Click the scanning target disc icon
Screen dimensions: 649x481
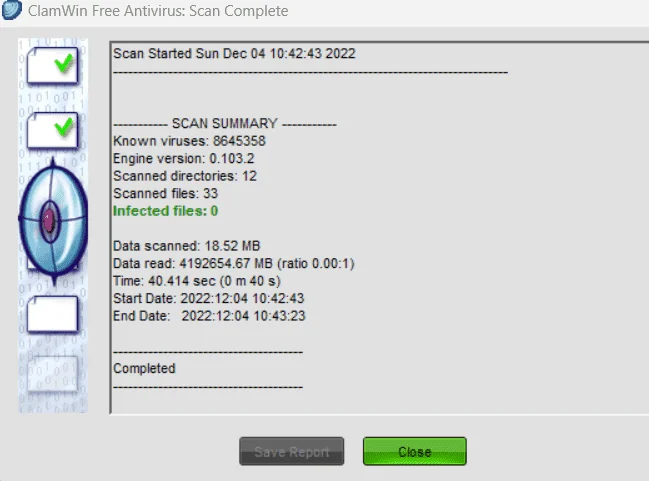[53, 221]
